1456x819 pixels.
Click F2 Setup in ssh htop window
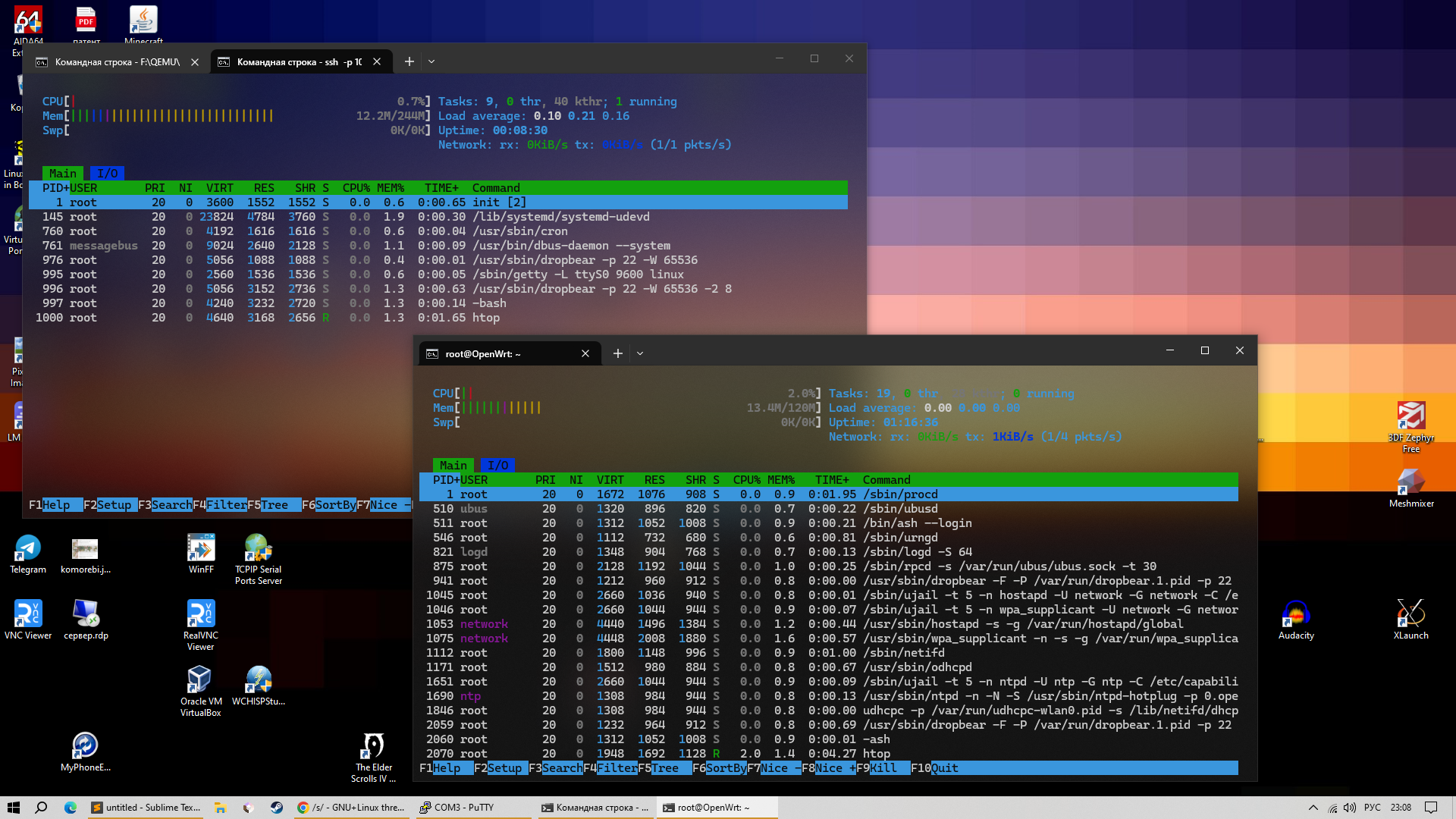click(111, 505)
